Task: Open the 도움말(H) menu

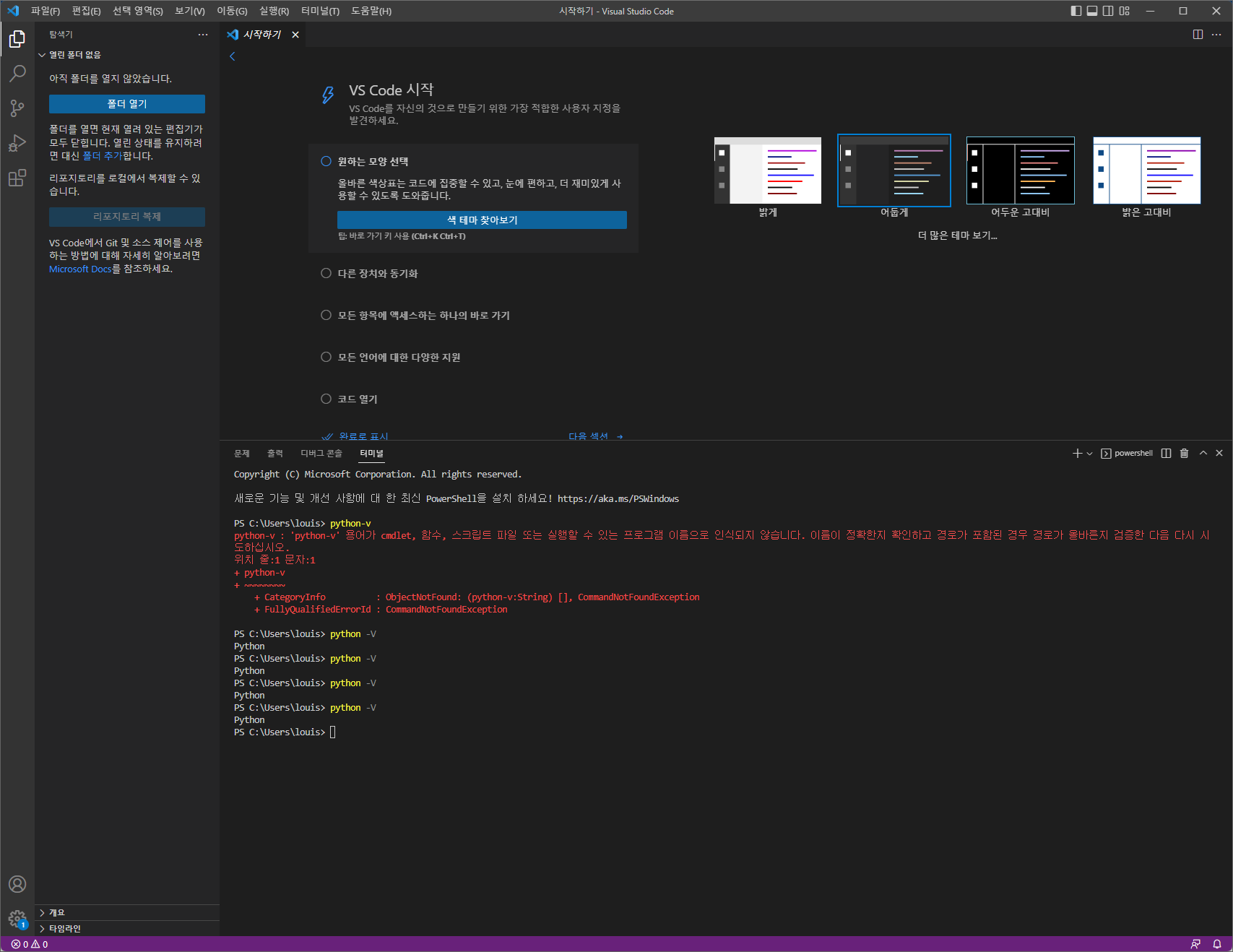Action: point(371,11)
